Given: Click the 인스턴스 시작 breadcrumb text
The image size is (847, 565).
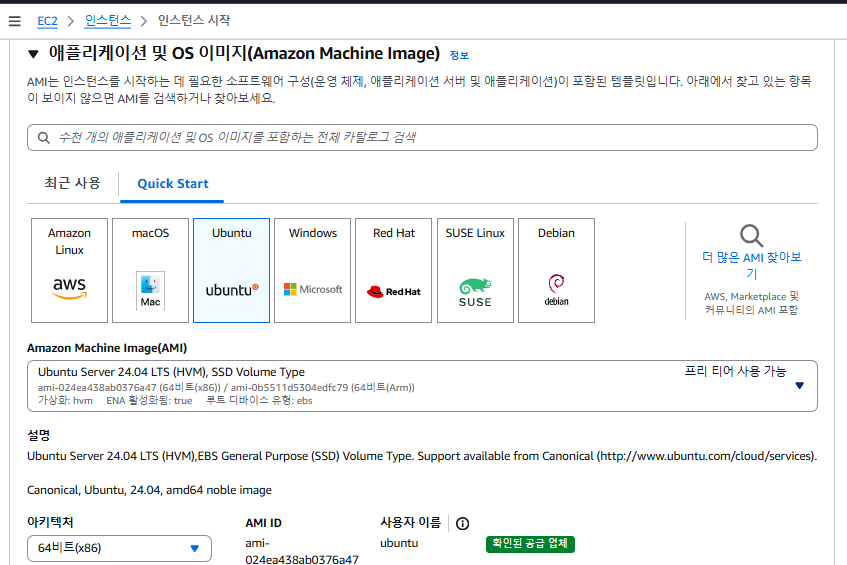Looking at the screenshot, I should (x=194, y=21).
